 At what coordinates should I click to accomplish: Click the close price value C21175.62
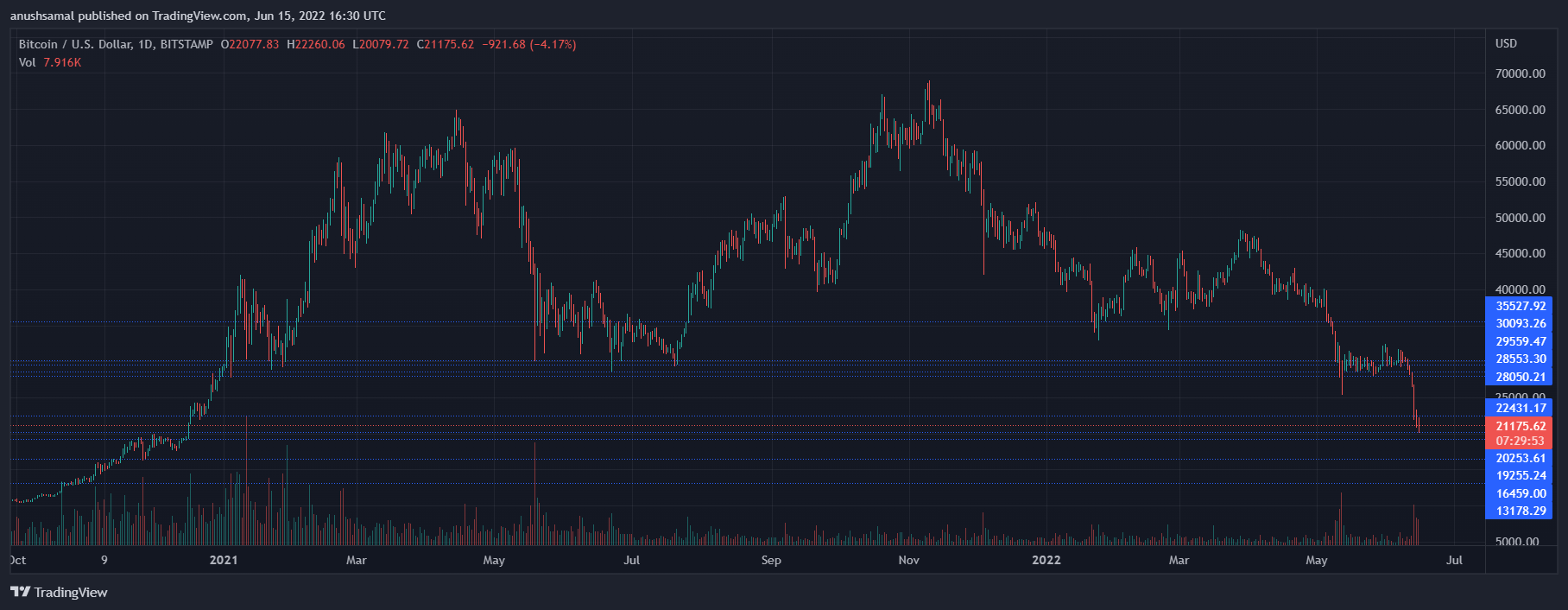(x=446, y=44)
